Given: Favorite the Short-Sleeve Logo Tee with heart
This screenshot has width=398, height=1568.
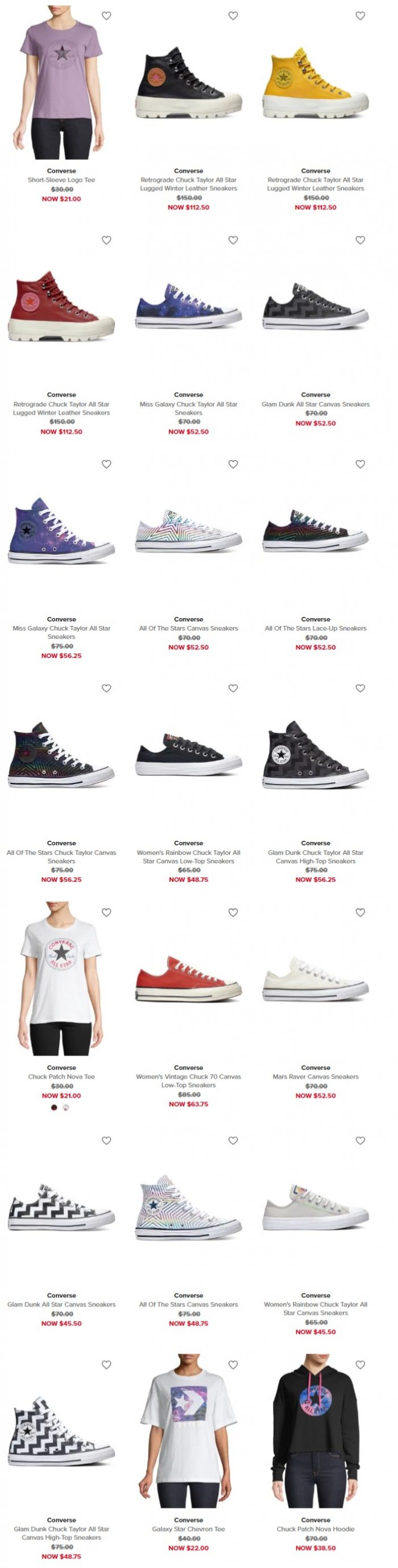Looking at the screenshot, I should 107,16.
